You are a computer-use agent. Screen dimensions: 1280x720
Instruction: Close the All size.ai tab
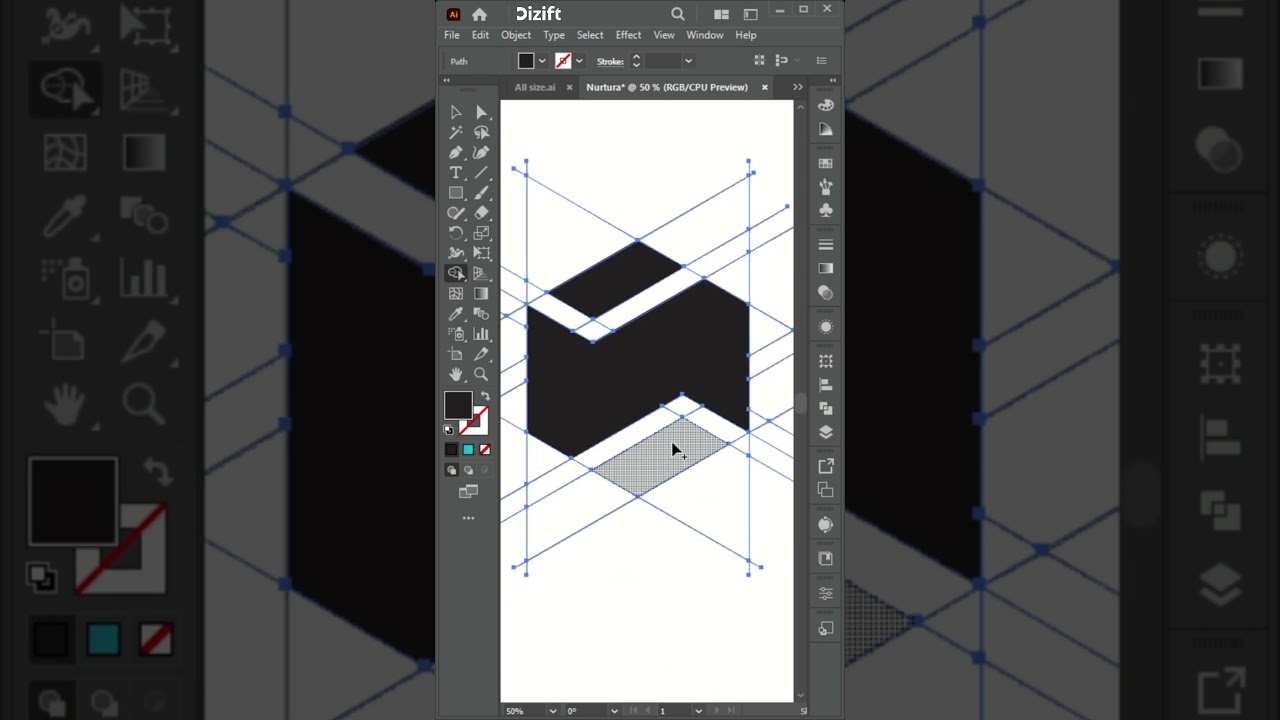(x=569, y=87)
